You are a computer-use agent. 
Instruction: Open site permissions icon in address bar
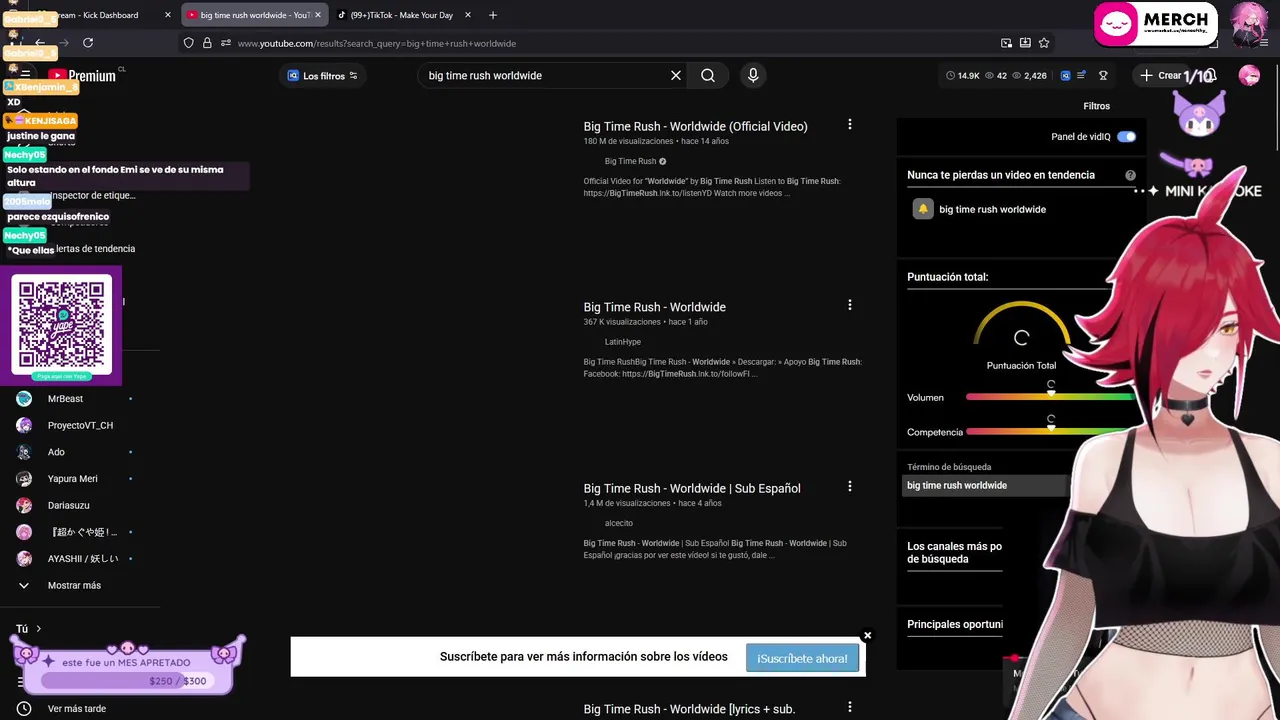(x=226, y=43)
